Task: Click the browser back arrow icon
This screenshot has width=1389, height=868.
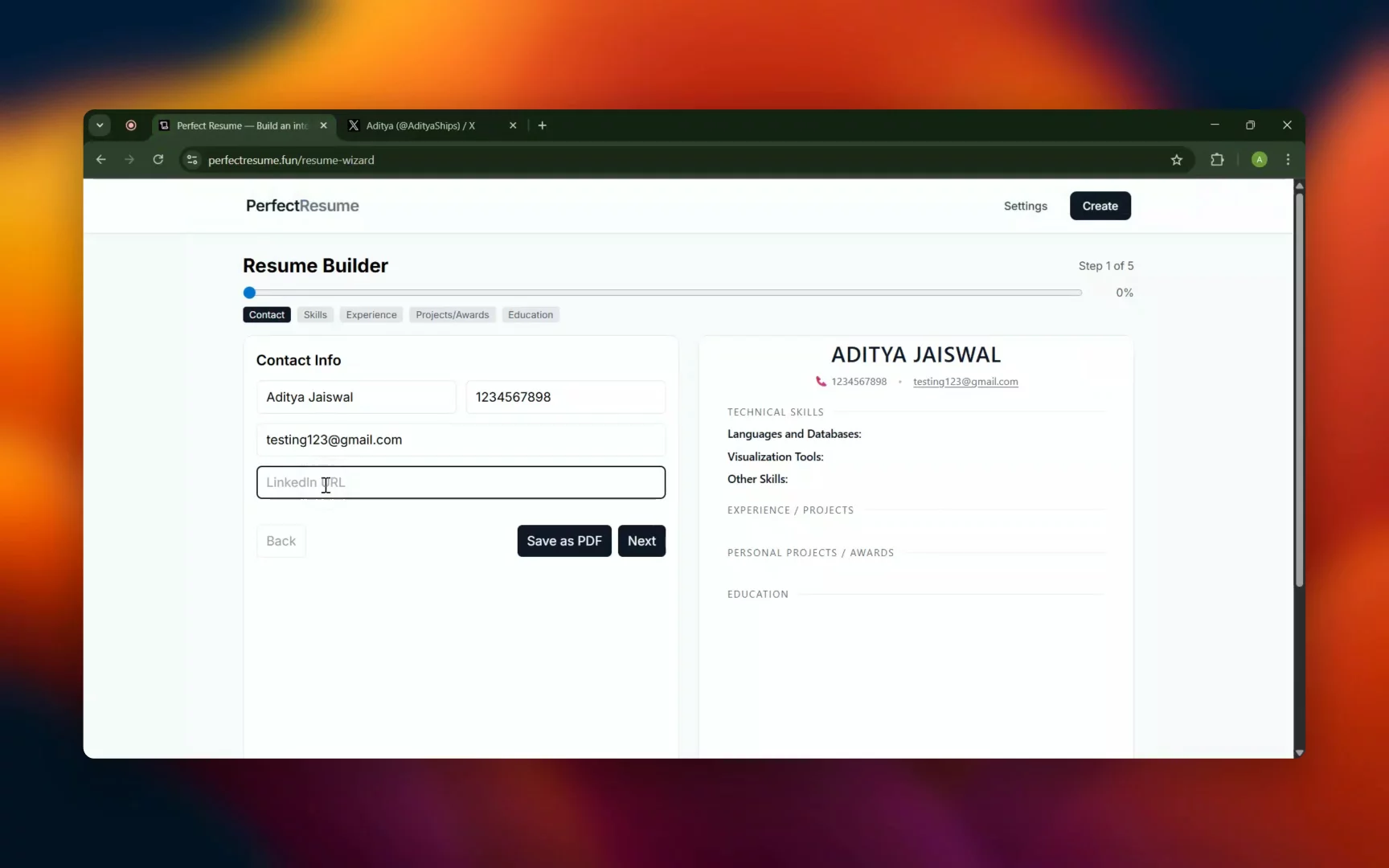Action: pyautogui.click(x=101, y=160)
